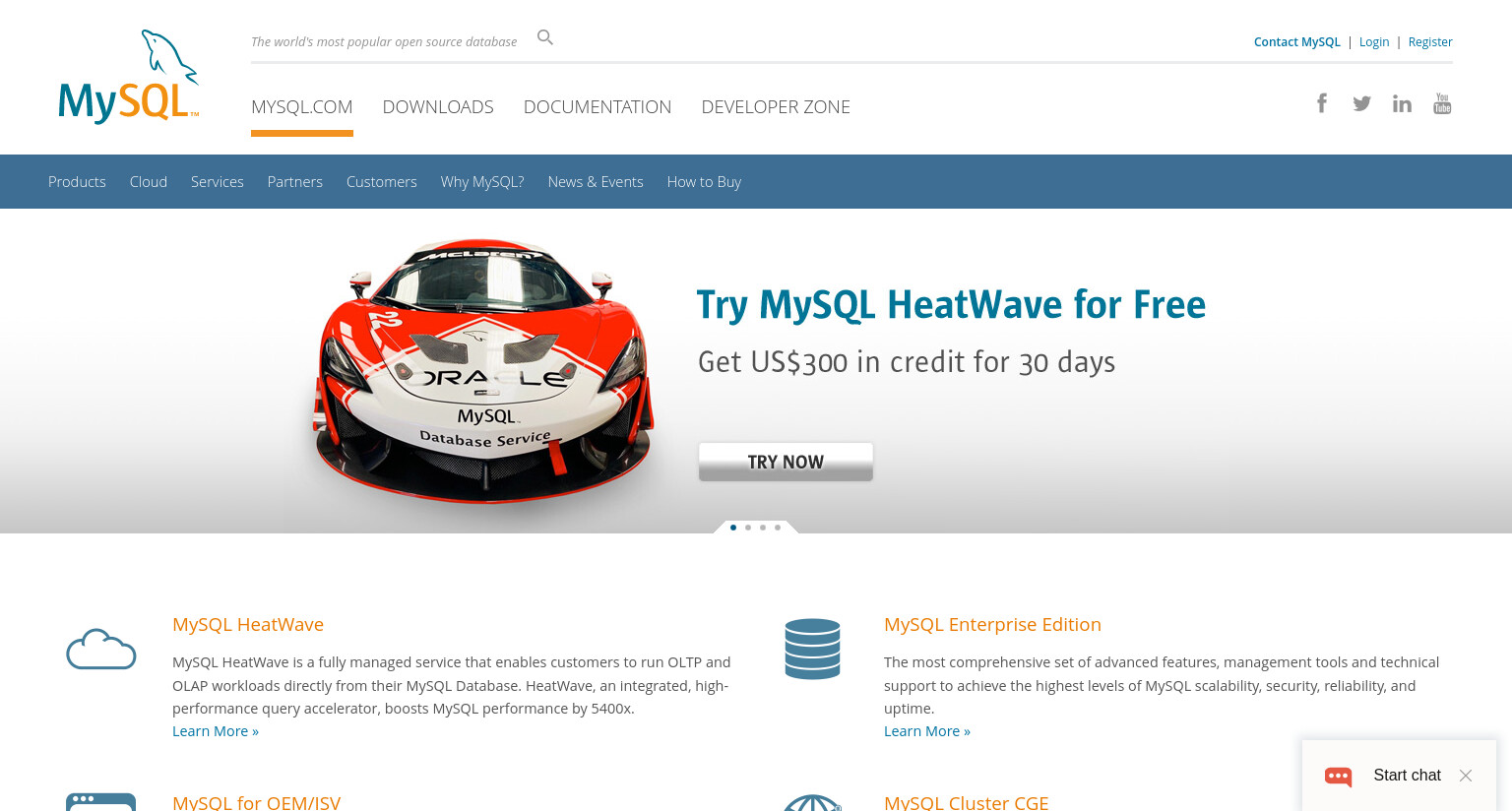Open the search magnifier icon
Image resolution: width=1512 pixels, height=811 pixels.
click(x=545, y=37)
